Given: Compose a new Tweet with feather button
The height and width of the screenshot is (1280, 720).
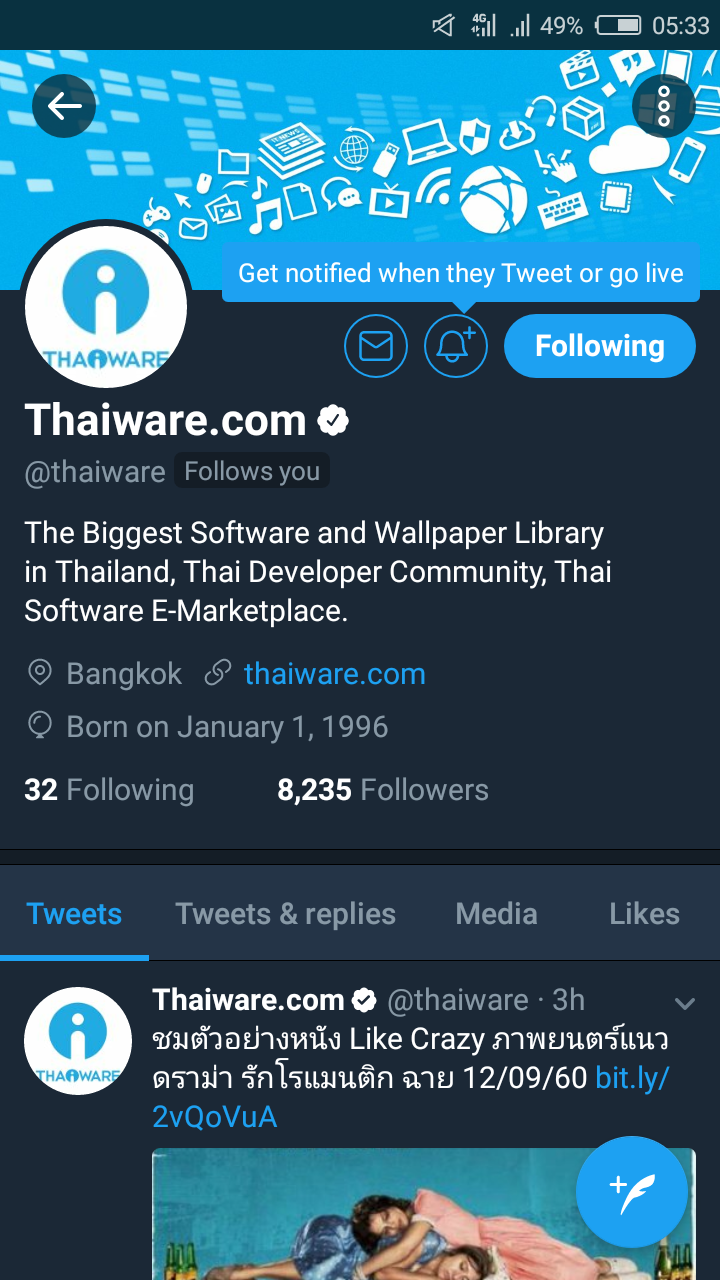Looking at the screenshot, I should pos(632,1192).
